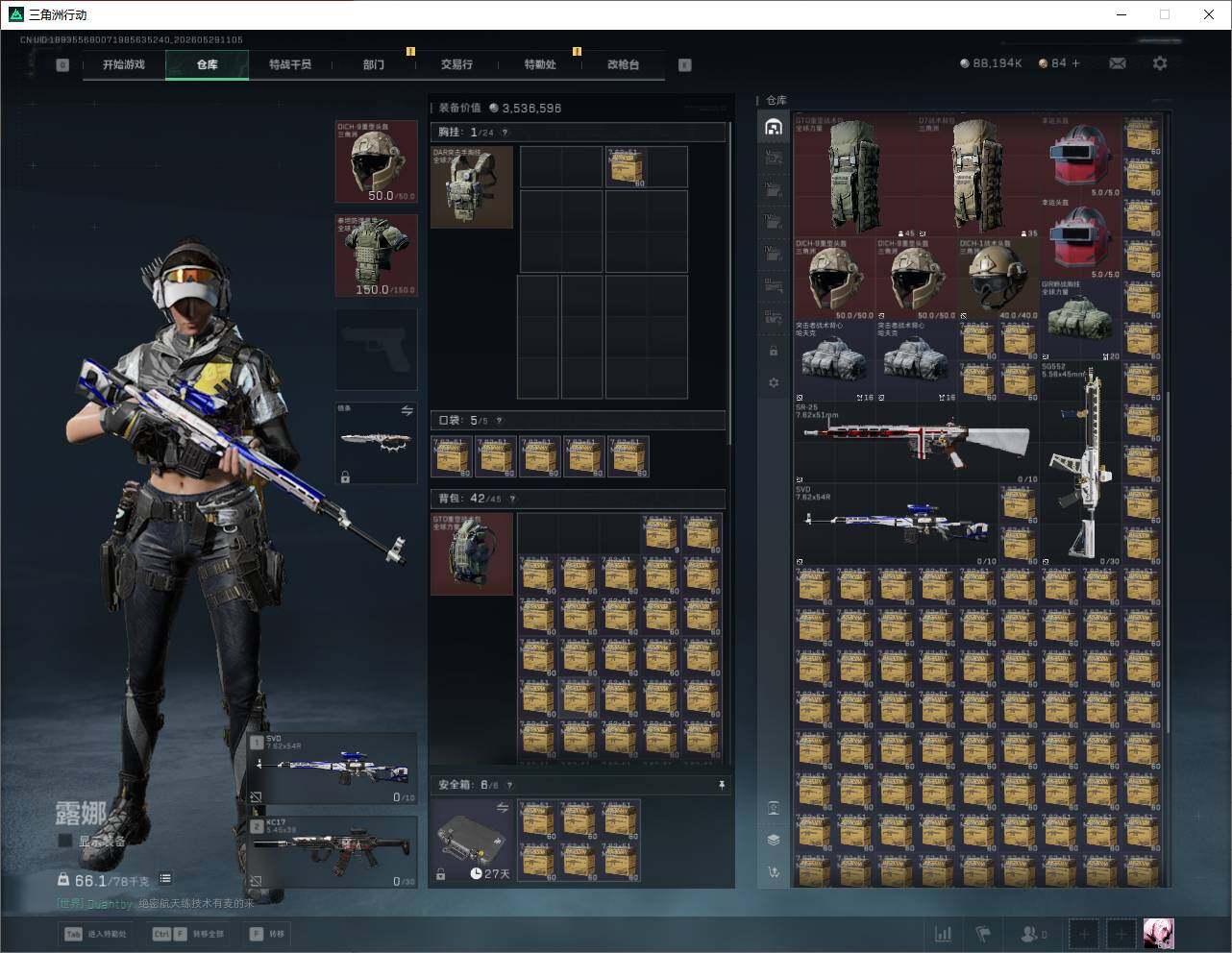This screenshot has height=953, width=1232.
Task: Select the GIR chest rig in warehouse
Action: [1081, 321]
